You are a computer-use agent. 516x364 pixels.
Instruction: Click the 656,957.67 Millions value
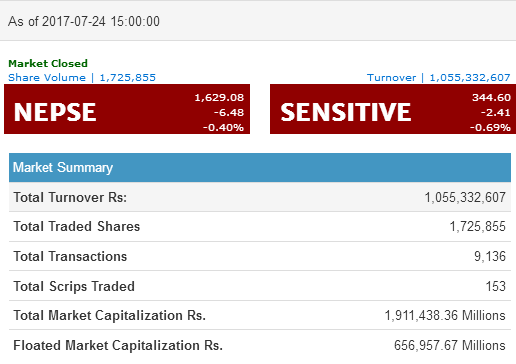tap(450, 345)
